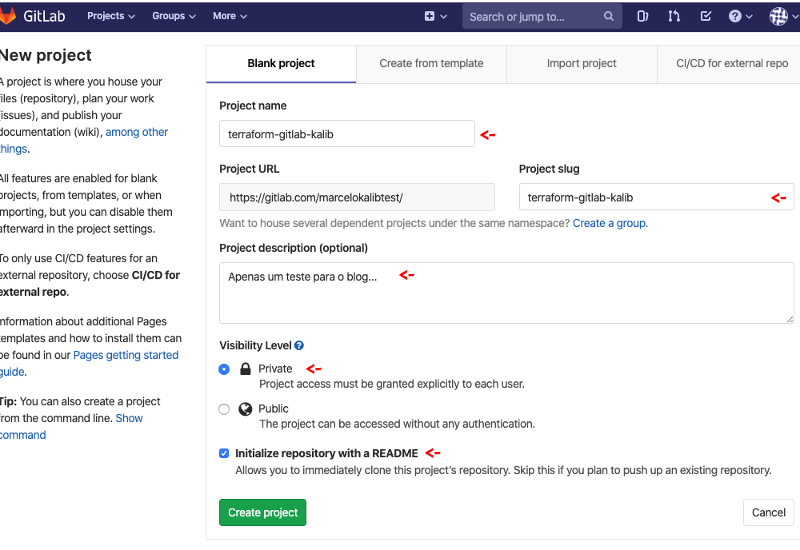Toggle Initialize repository with a README checkbox

(x=224, y=453)
